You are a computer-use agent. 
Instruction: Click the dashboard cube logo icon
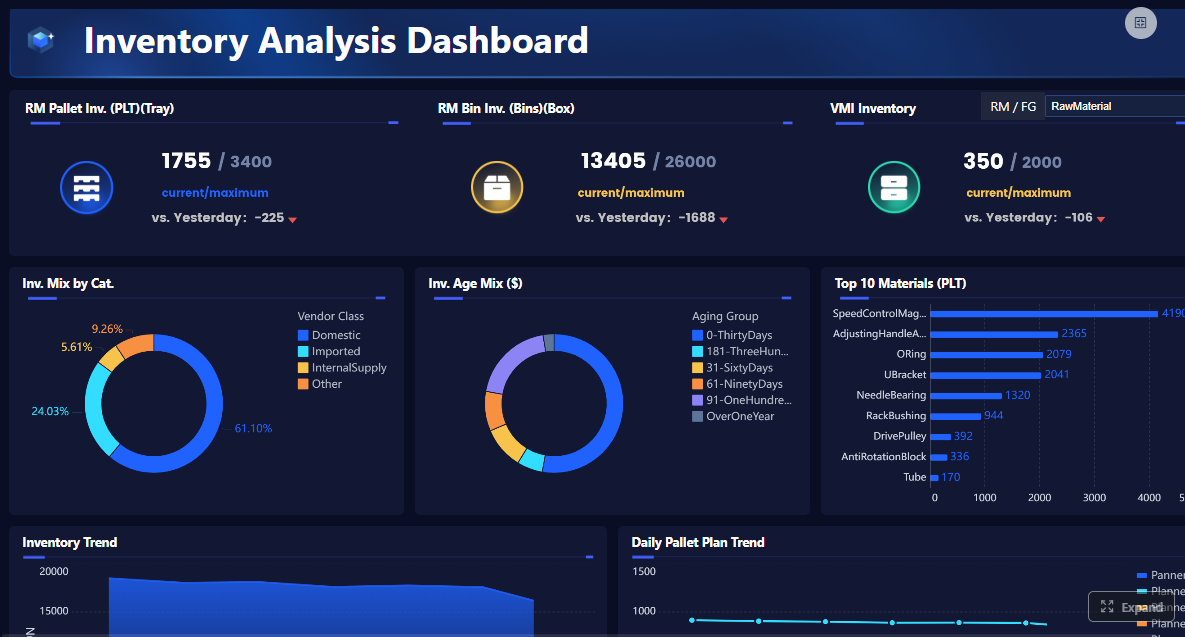pyautogui.click(x=41, y=39)
